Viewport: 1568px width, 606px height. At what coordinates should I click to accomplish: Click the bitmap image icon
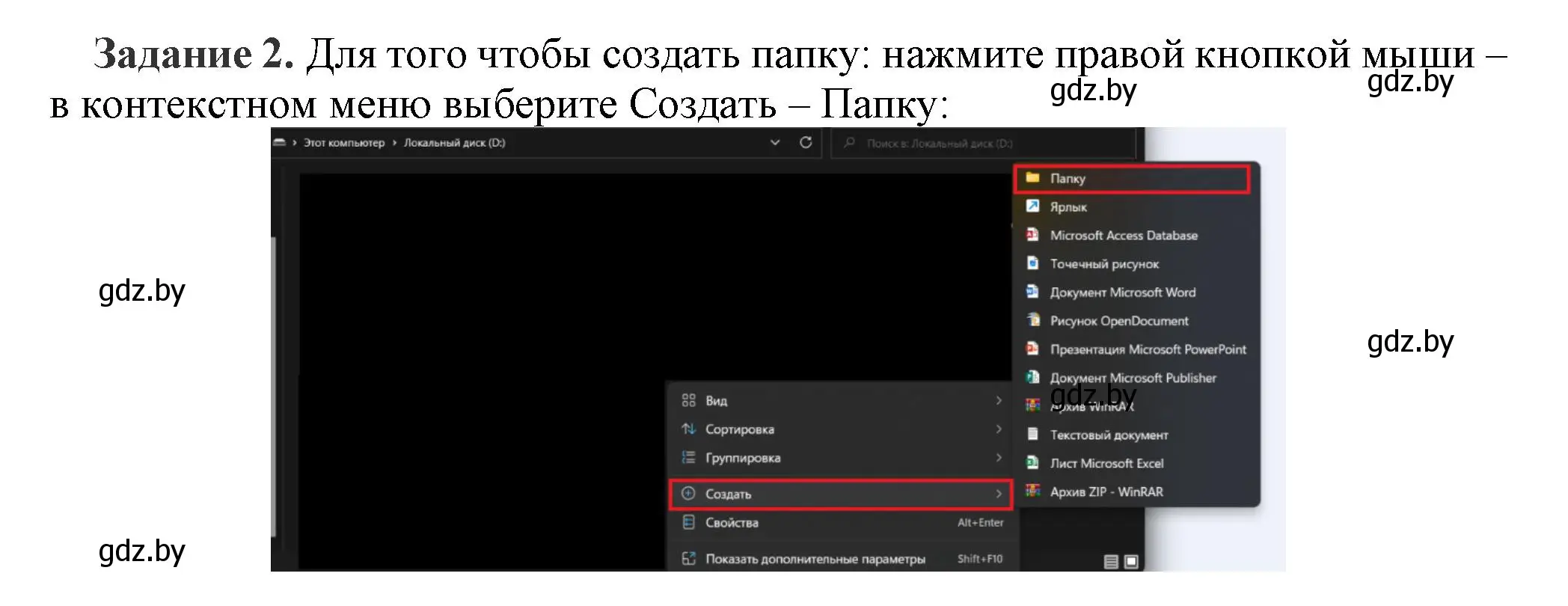[x=1033, y=263]
